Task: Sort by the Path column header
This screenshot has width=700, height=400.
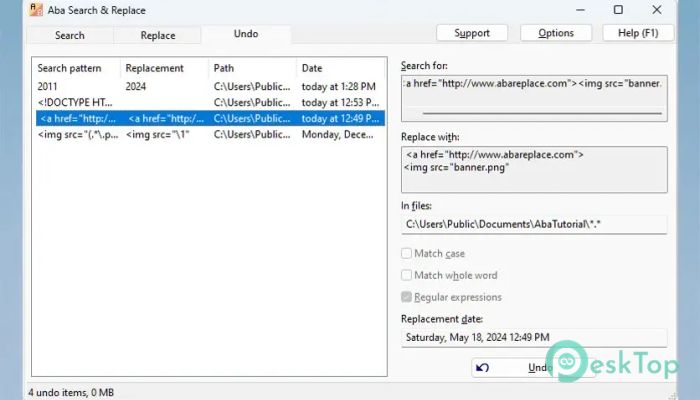Action: [x=252, y=68]
